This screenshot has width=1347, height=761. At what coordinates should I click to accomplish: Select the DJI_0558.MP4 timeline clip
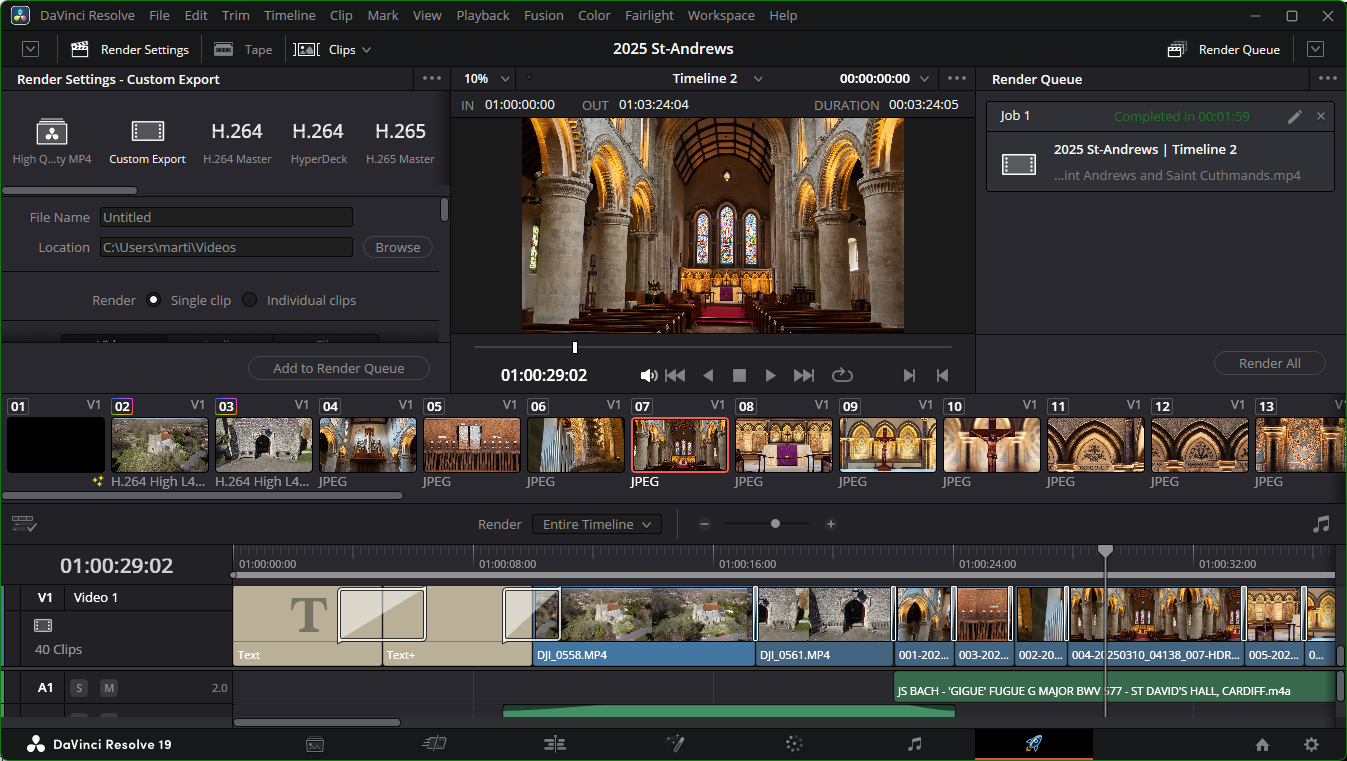644,626
